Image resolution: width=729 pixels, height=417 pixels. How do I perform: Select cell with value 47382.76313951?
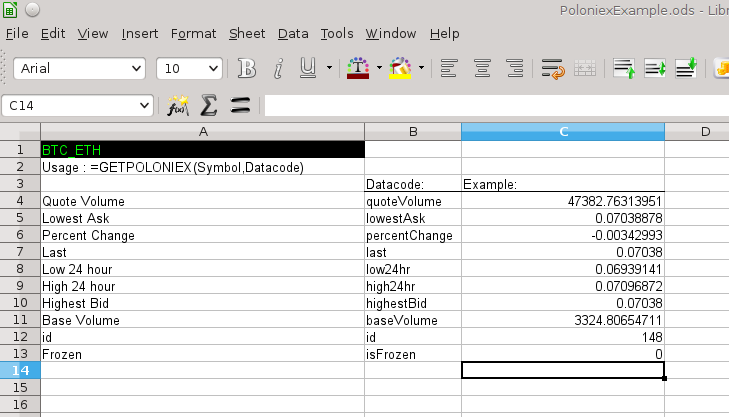[x=563, y=201]
